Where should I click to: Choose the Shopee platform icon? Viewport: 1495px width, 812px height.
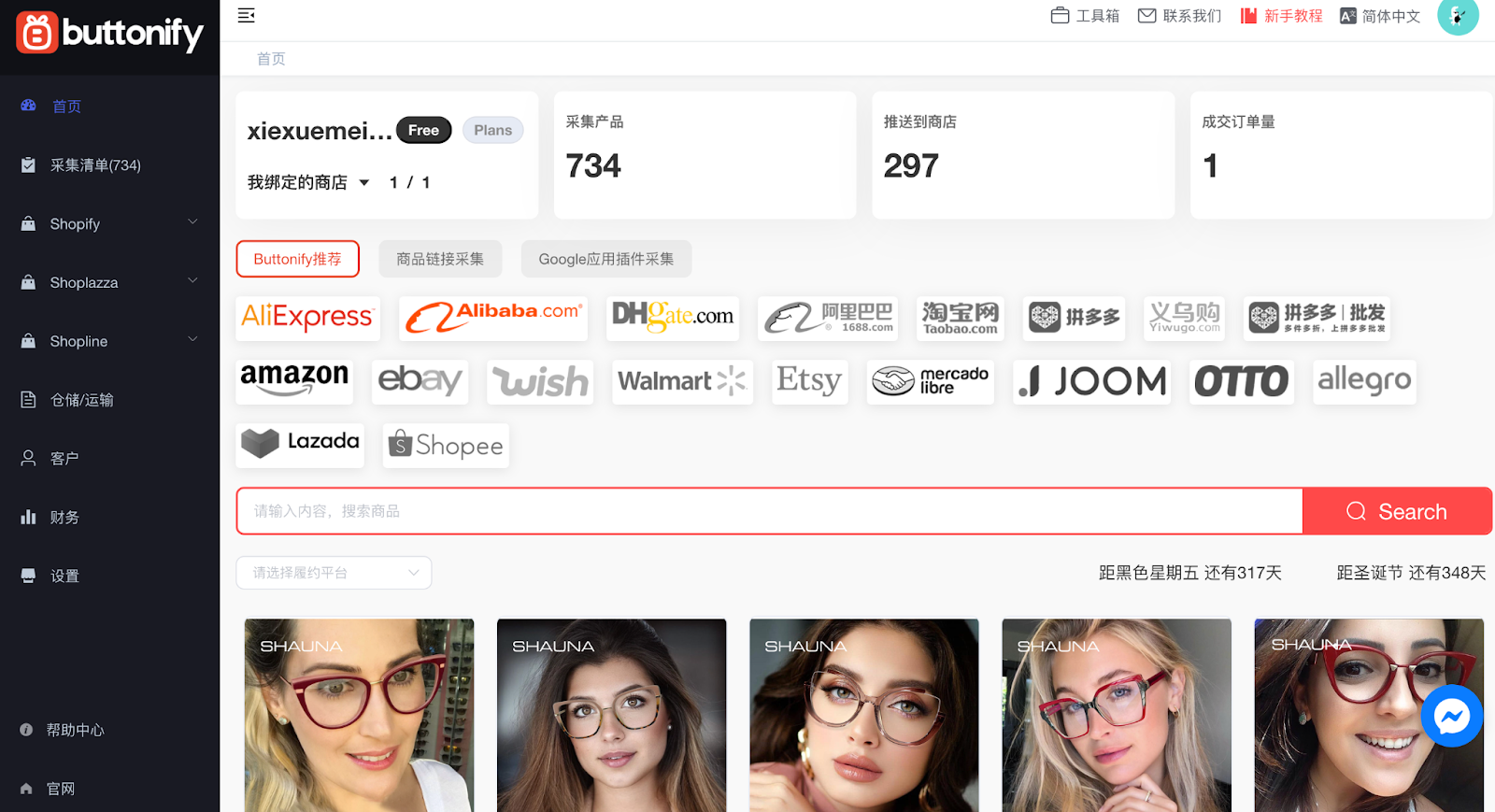click(446, 445)
